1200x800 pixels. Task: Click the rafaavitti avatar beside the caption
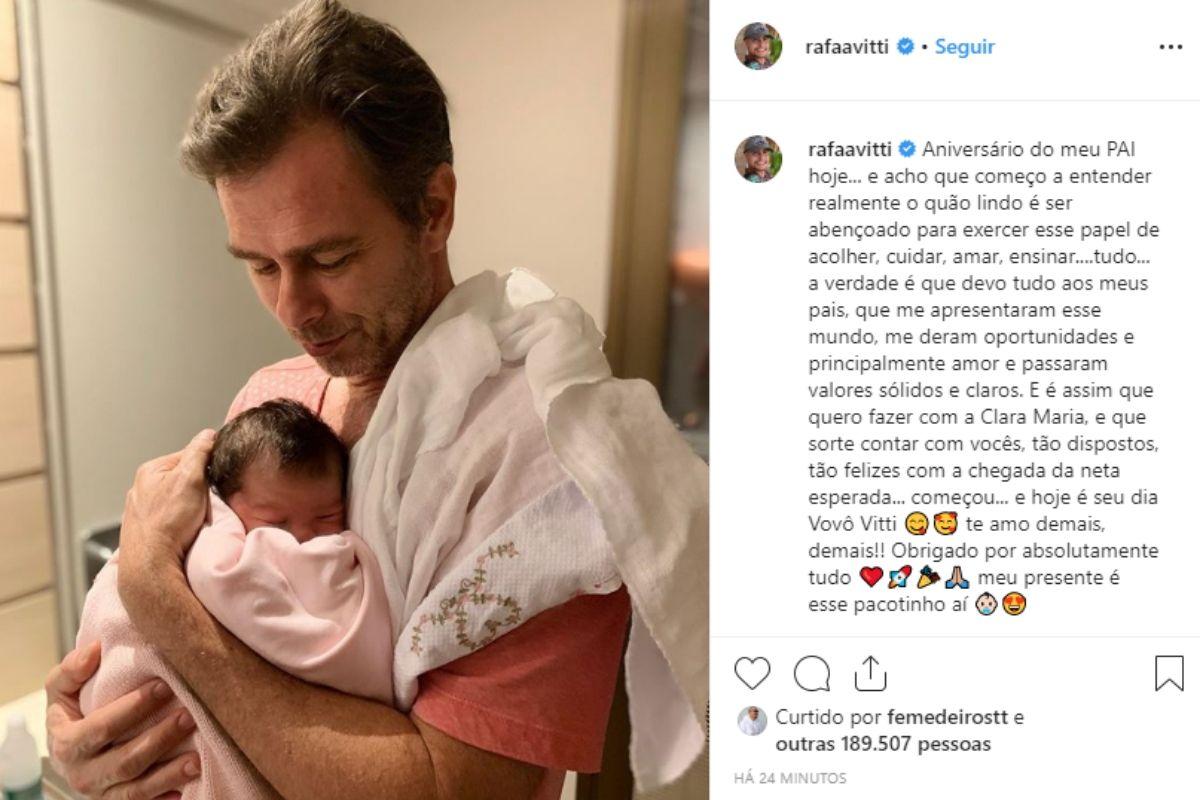click(x=758, y=158)
